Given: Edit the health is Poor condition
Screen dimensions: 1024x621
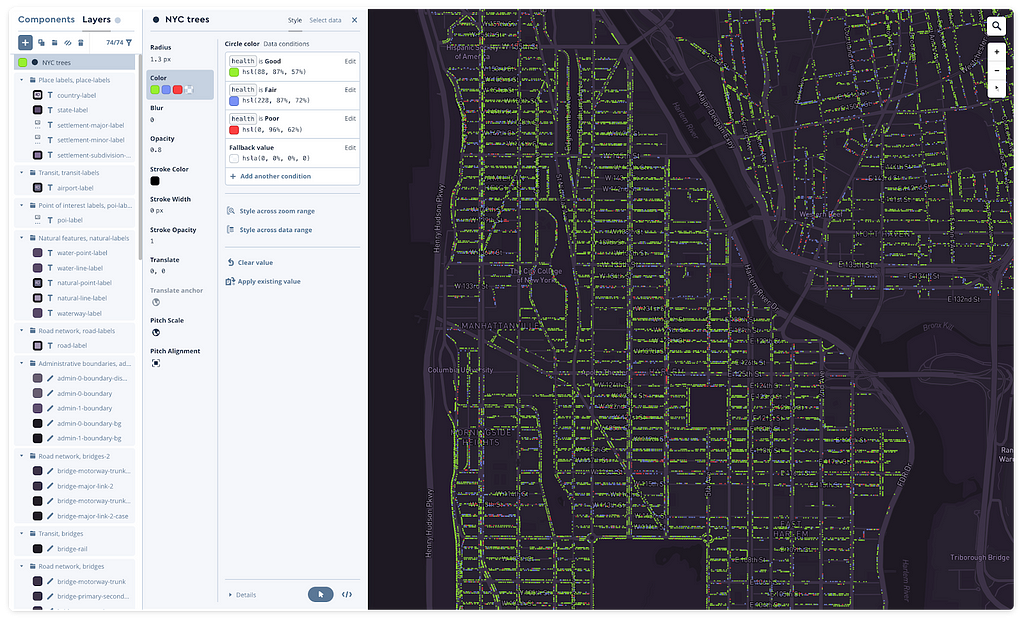Looking at the screenshot, I should coord(350,119).
